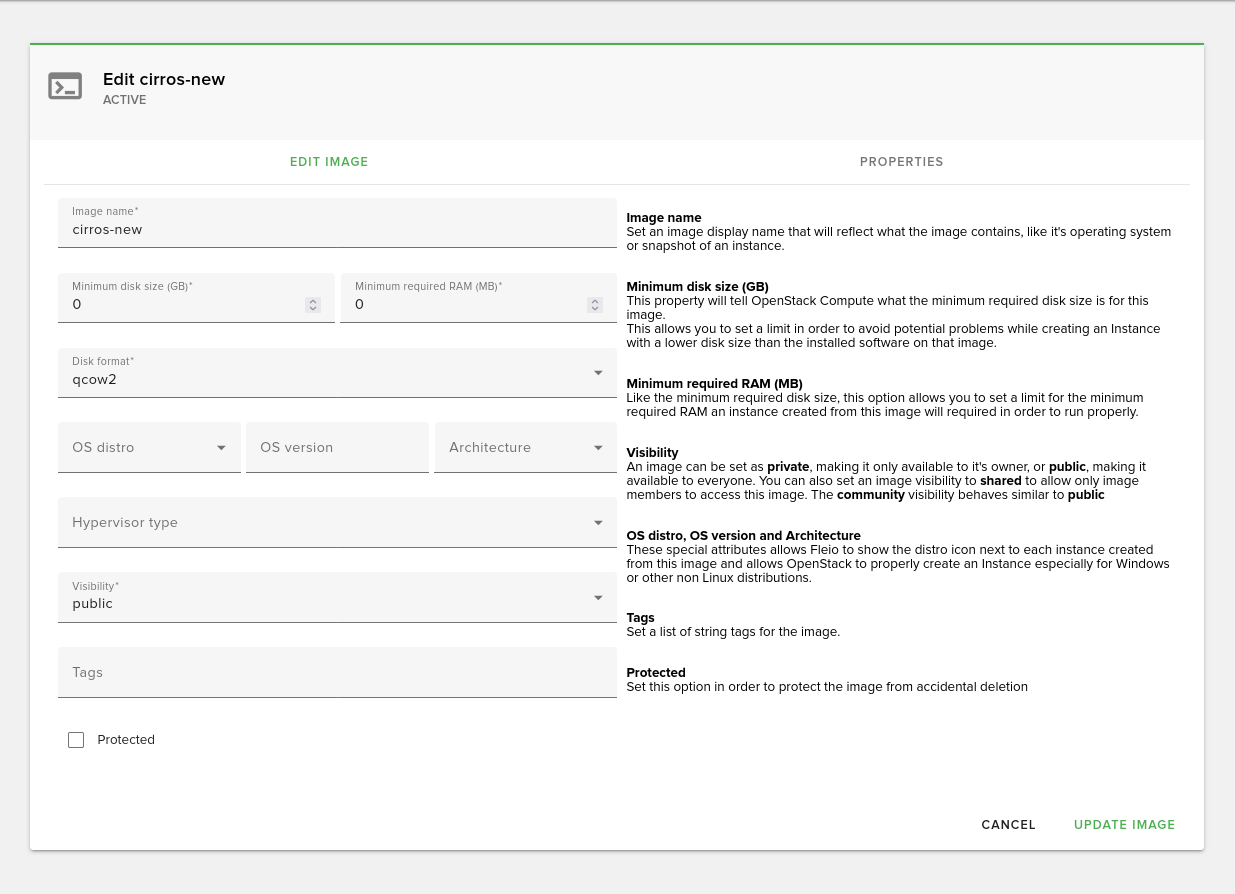
Task: Open the Visibility dropdown set to public
Action: click(x=598, y=598)
